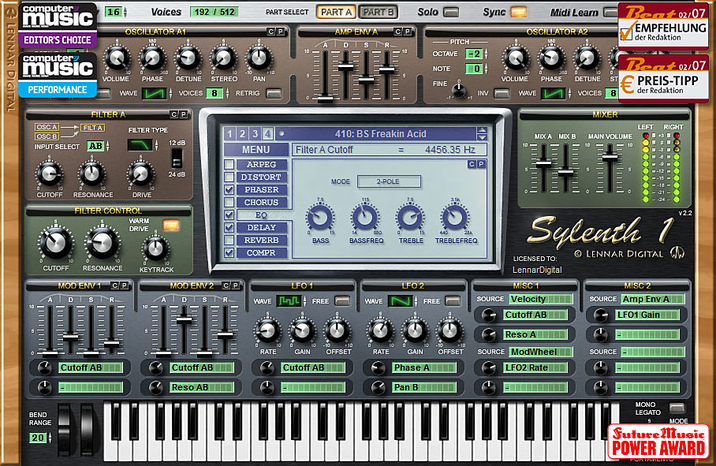The height and width of the screenshot is (466, 716).
Task: Click the pitch bend wheel
Action: pyautogui.click(x=67, y=425)
